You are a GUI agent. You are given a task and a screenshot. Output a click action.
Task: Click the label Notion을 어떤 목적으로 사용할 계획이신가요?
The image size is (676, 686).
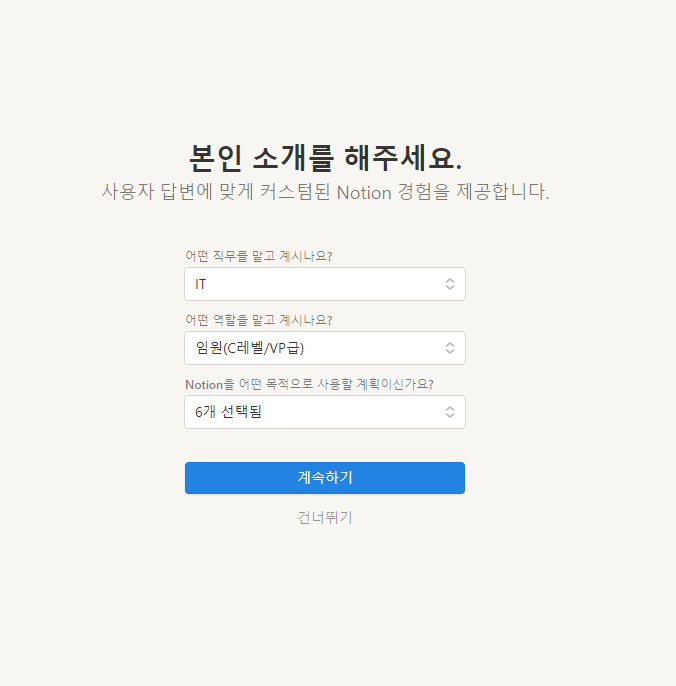point(309,384)
